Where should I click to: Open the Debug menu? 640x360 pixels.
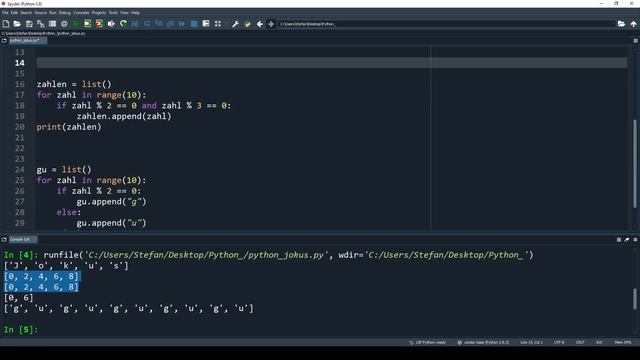(x=64, y=13)
